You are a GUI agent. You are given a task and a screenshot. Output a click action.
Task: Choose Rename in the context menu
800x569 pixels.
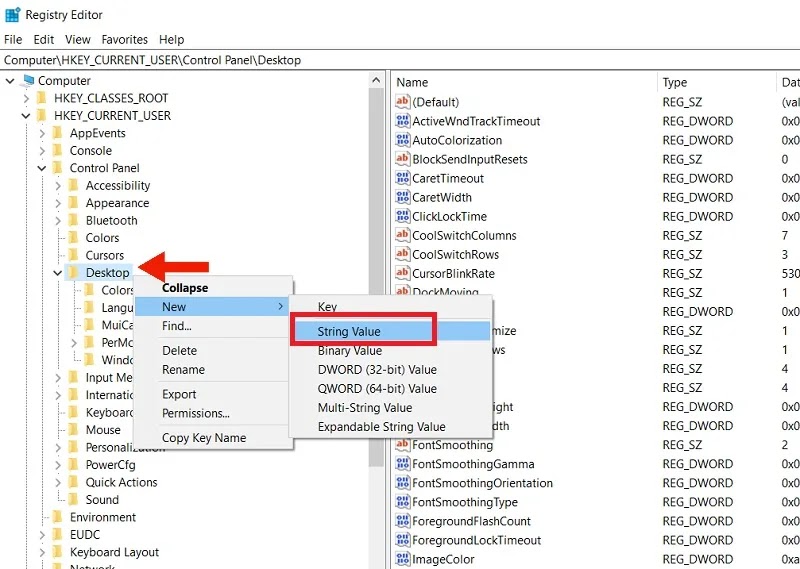(x=213, y=369)
